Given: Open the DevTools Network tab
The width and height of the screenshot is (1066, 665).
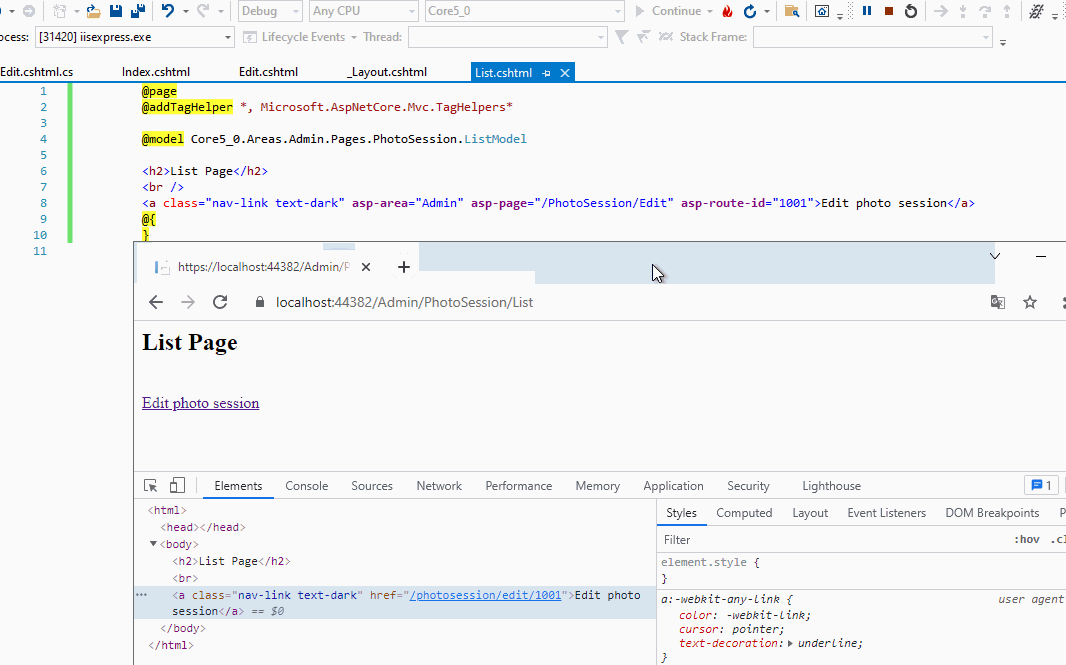Looking at the screenshot, I should click(x=439, y=486).
